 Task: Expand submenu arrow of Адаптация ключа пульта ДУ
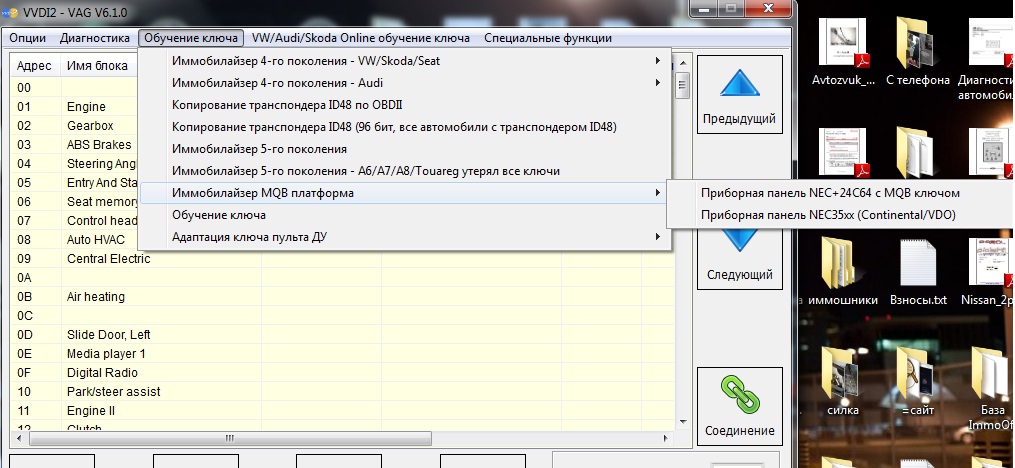658,237
